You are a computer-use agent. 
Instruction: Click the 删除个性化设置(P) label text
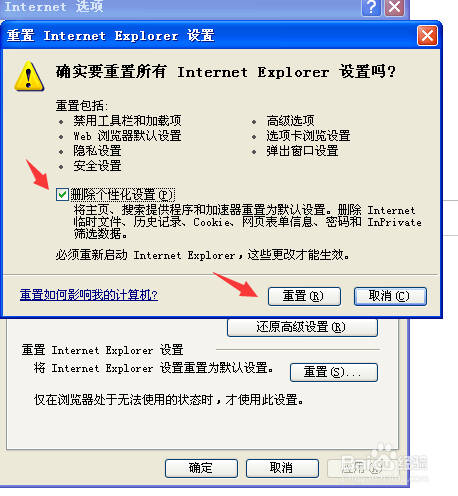coord(122,195)
